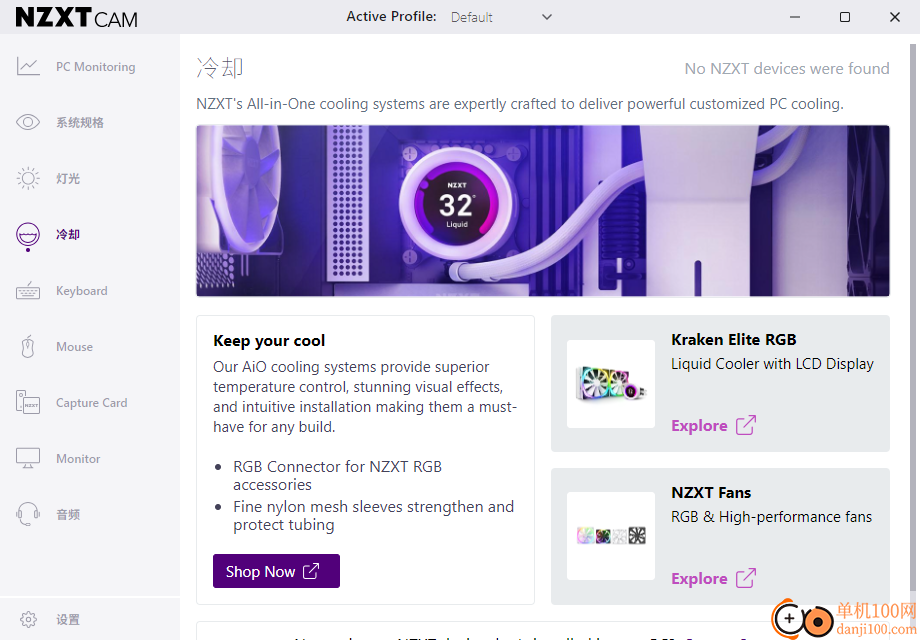920x640 pixels.
Task: Click the Mouse icon in sidebar
Action: [x=28, y=347]
